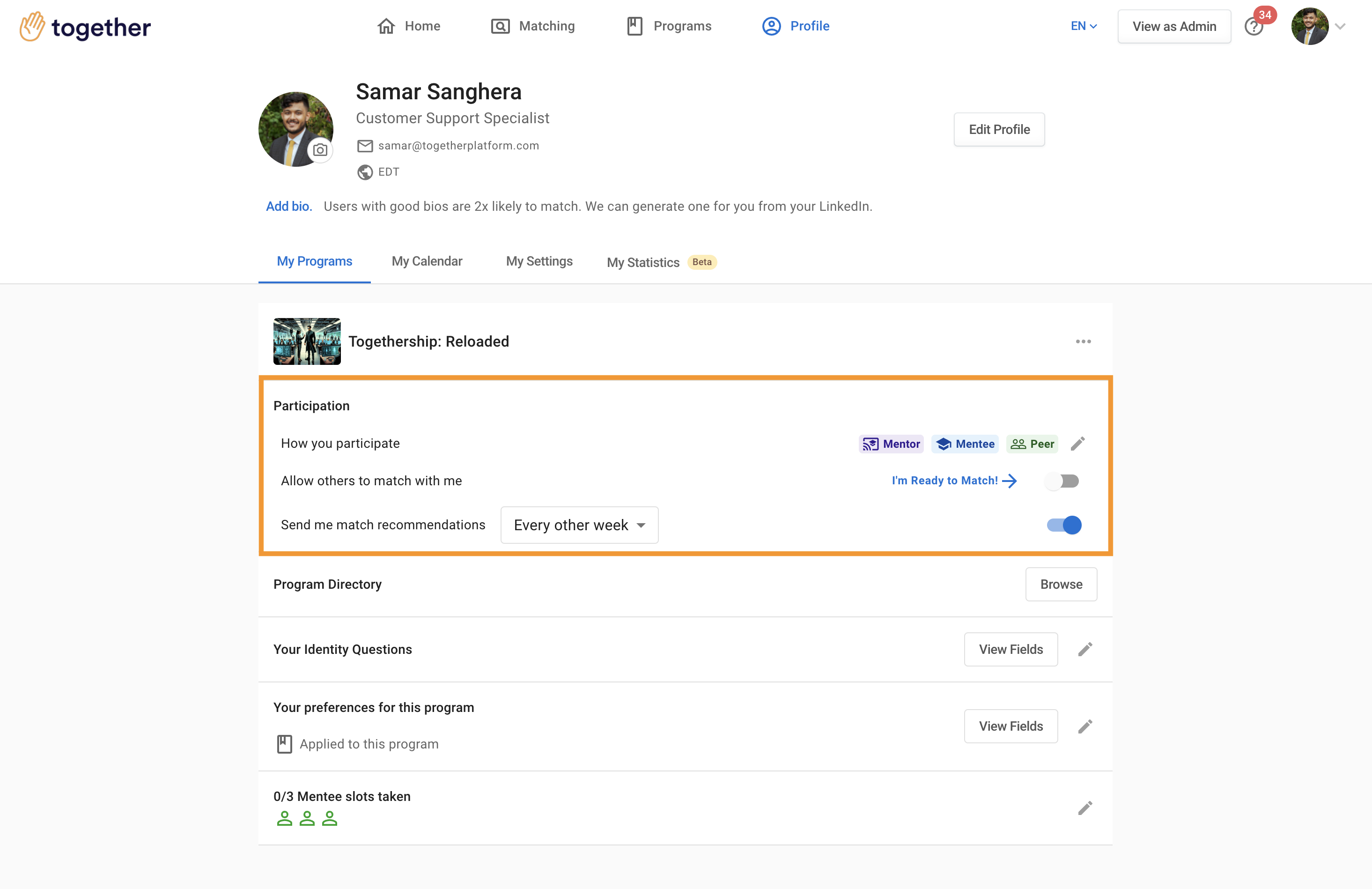Click the large Samar Sanghera profile photo

click(x=296, y=129)
